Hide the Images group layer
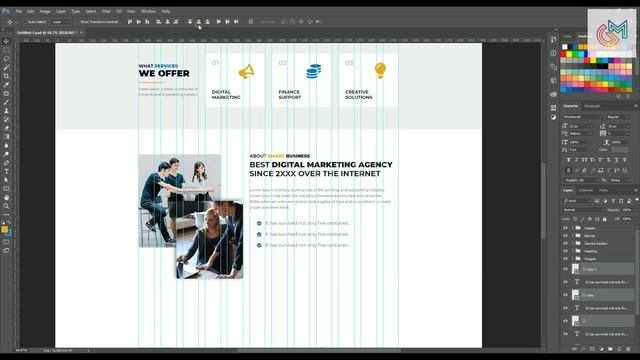Viewport: 640px width, 360px height. click(565, 259)
